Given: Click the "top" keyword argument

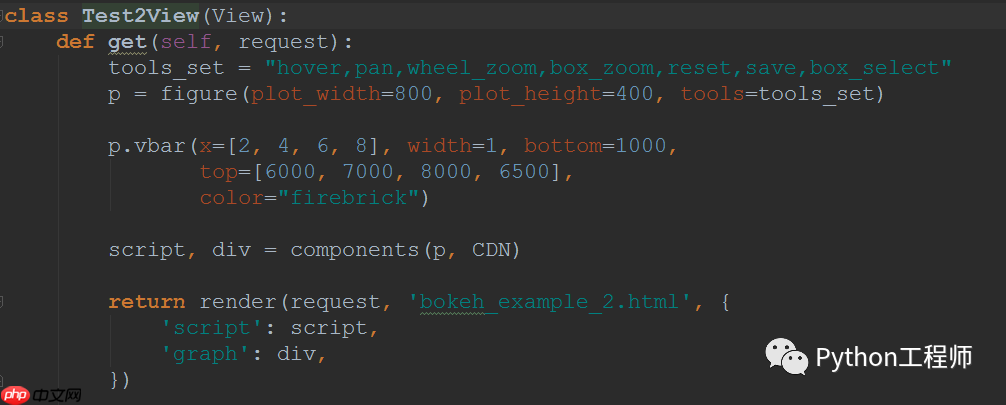Looking at the screenshot, I should point(218,173).
